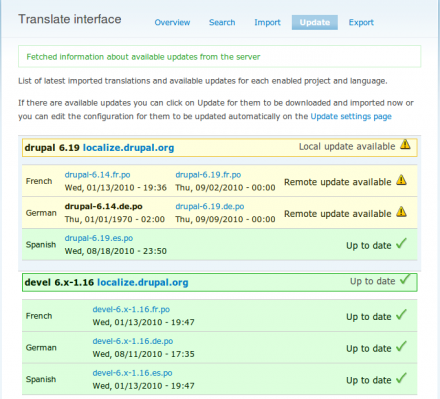The width and height of the screenshot is (440, 399).
Task: Click Up to date in devel Spanish row
Action: (369, 380)
